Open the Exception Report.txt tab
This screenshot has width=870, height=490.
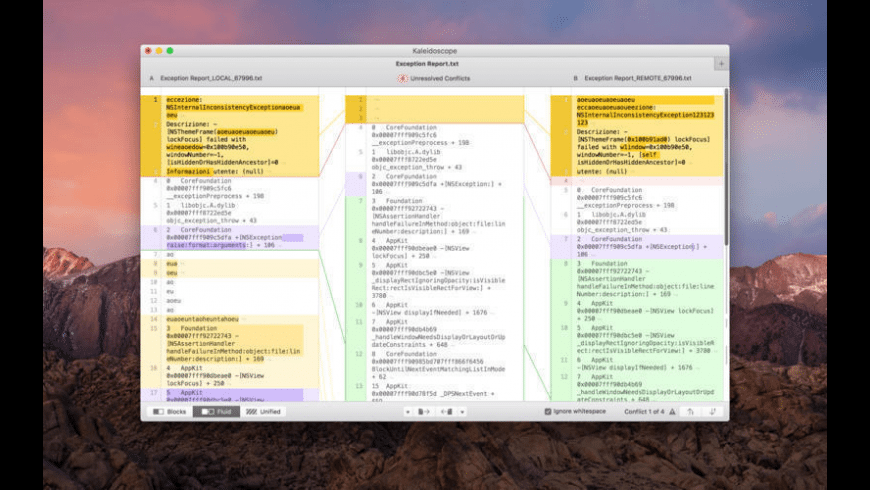(x=427, y=64)
